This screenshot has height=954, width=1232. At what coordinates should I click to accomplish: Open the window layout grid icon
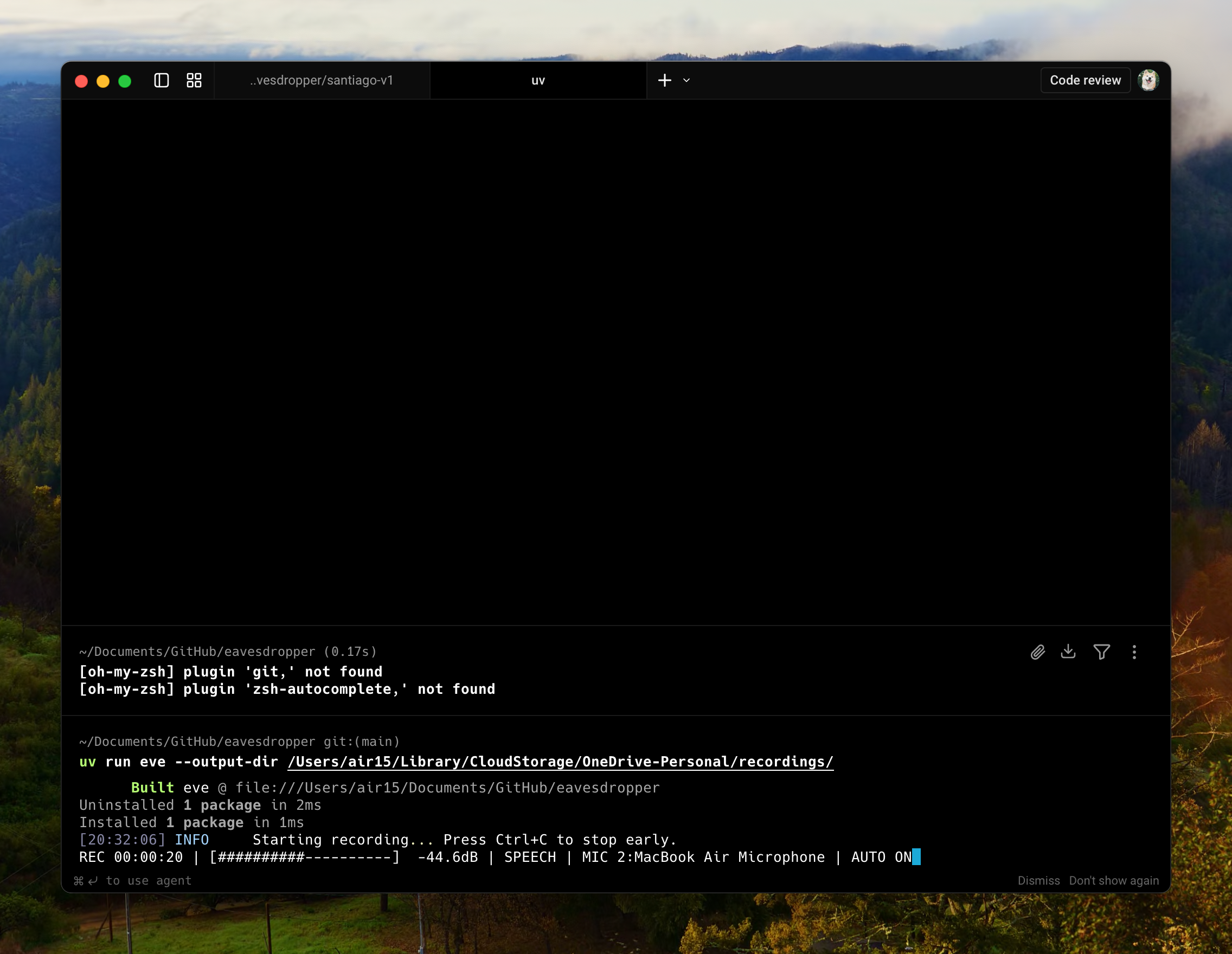(x=194, y=81)
